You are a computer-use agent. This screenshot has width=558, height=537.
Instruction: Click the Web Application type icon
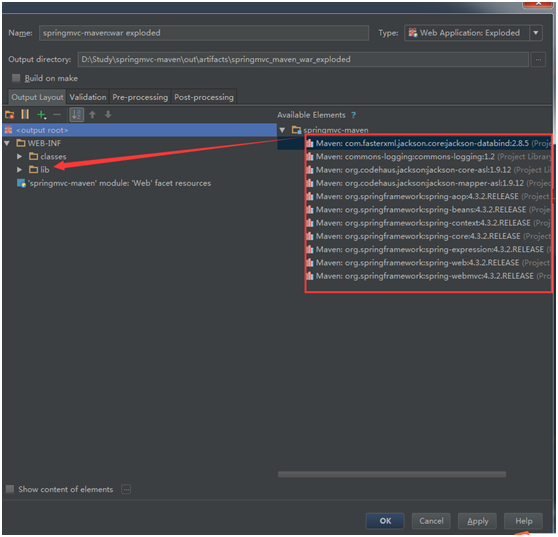coord(413,33)
